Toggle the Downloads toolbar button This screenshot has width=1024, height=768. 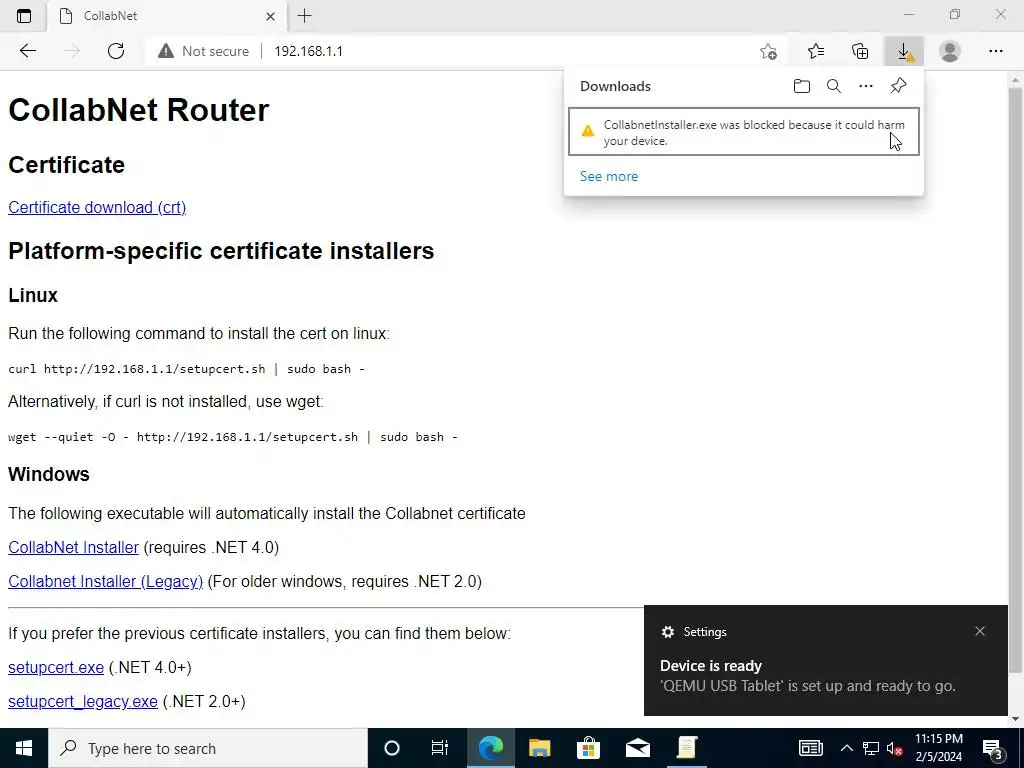coord(904,51)
